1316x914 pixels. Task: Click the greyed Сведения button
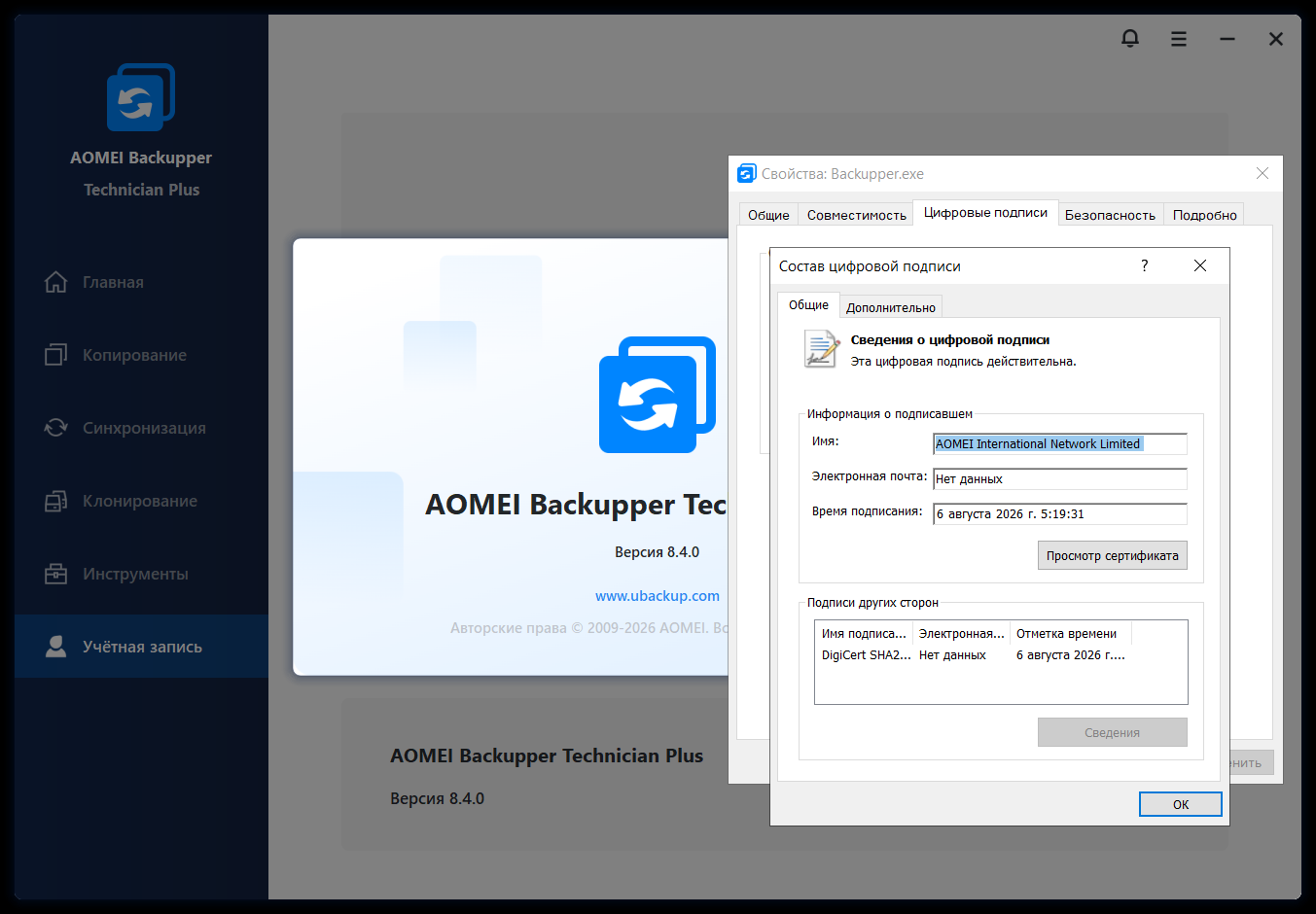tap(1113, 732)
